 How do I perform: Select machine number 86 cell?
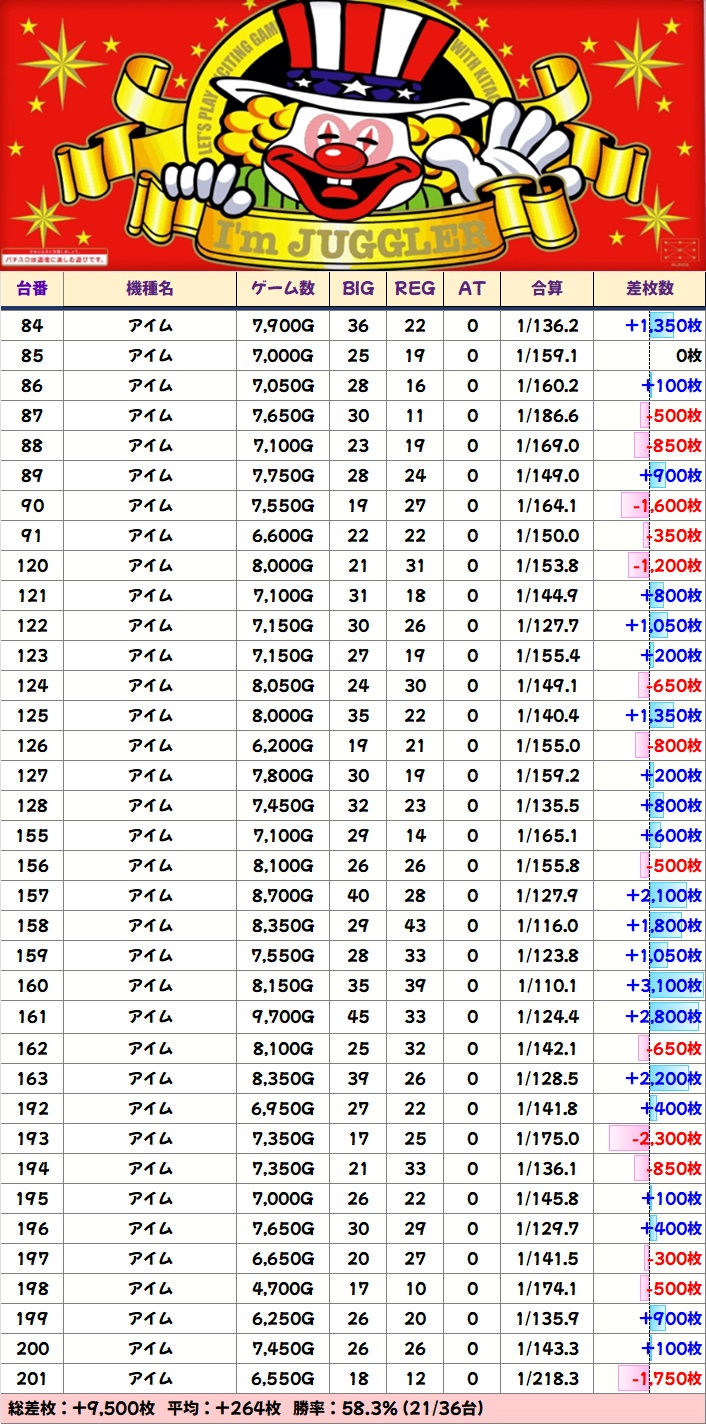[31, 386]
